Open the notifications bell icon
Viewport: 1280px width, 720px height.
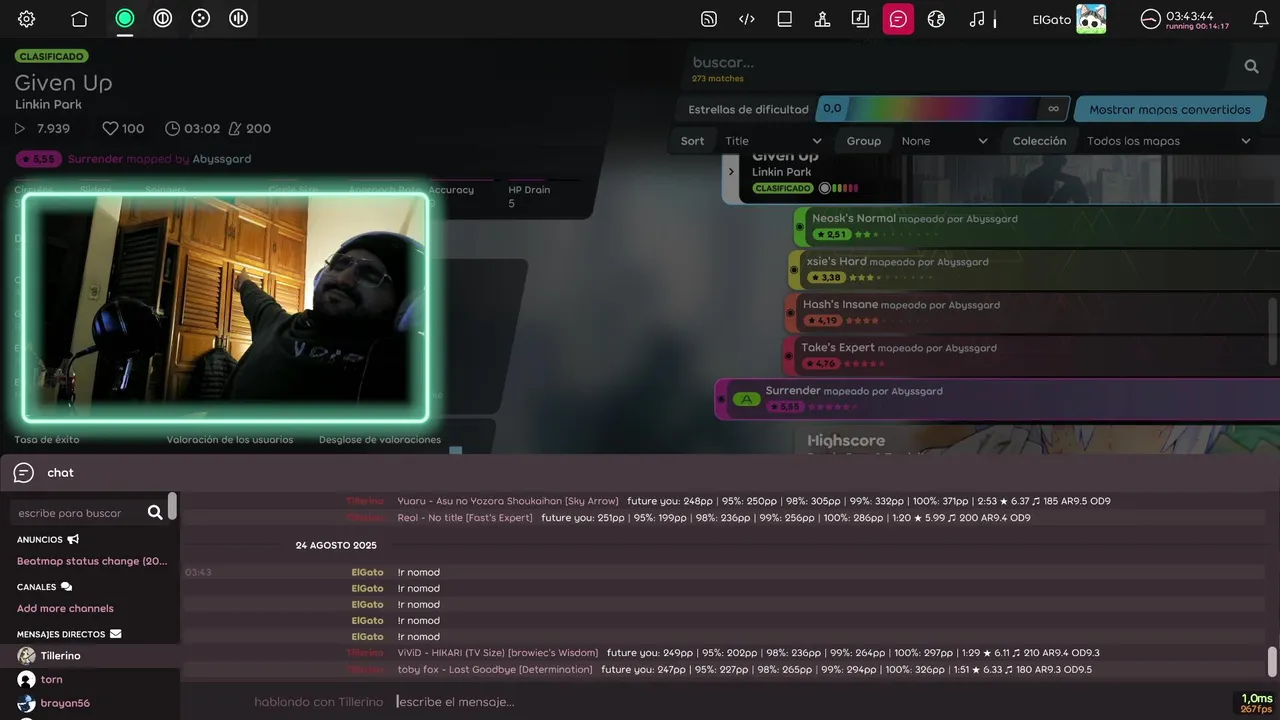1261,19
